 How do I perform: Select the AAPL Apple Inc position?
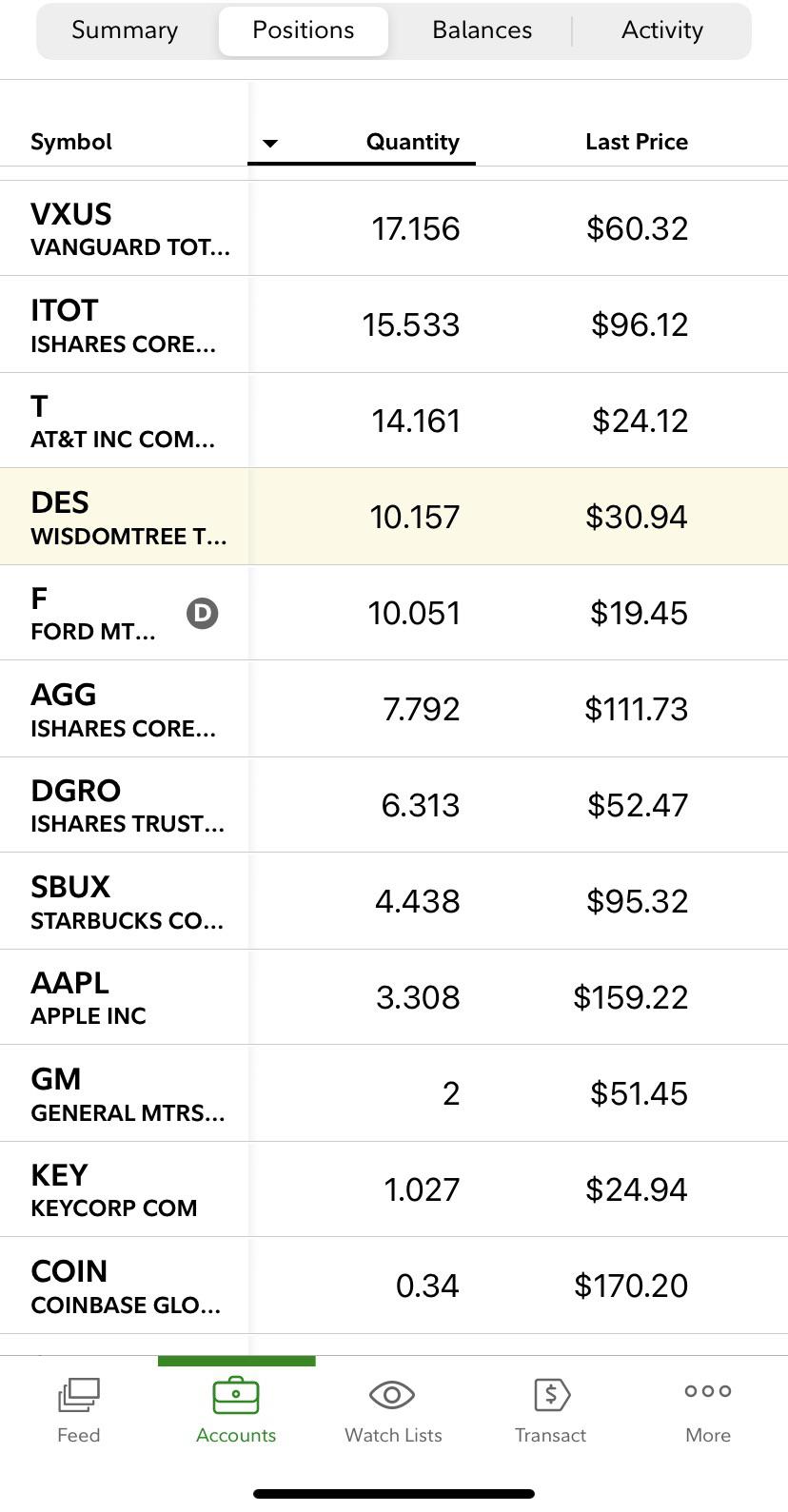click(x=394, y=995)
